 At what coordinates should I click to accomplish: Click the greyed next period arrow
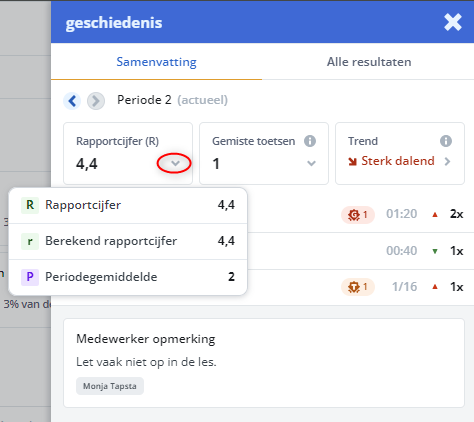coord(96,100)
